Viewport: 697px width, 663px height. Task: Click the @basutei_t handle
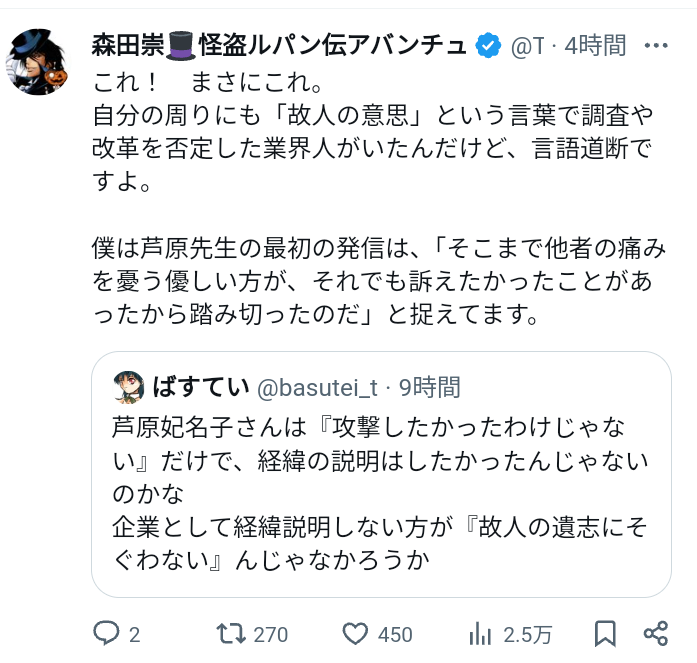318,386
